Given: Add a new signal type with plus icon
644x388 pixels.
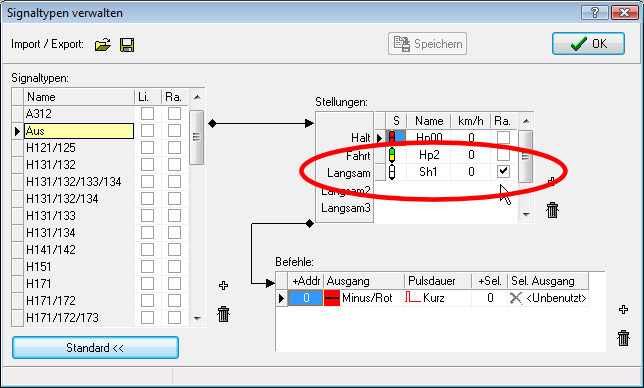Looking at the screenshot, I should pos(223,285).
